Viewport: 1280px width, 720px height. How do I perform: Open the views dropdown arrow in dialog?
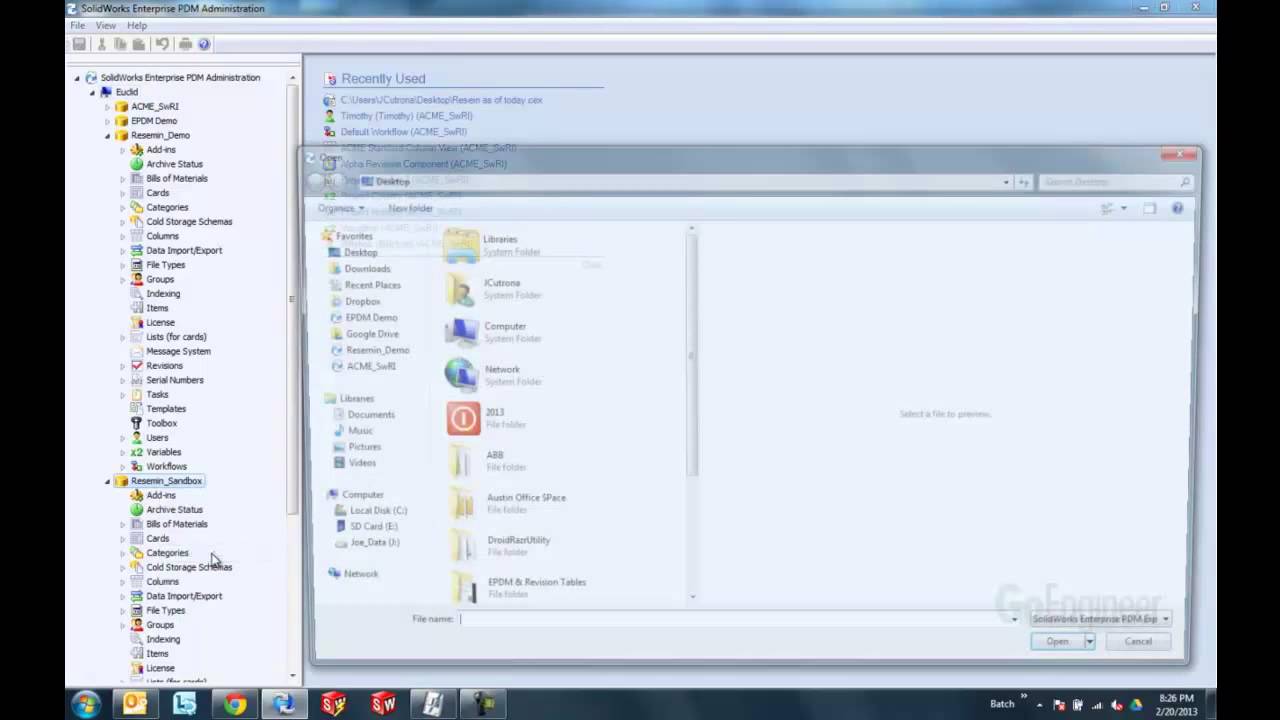1124,208
